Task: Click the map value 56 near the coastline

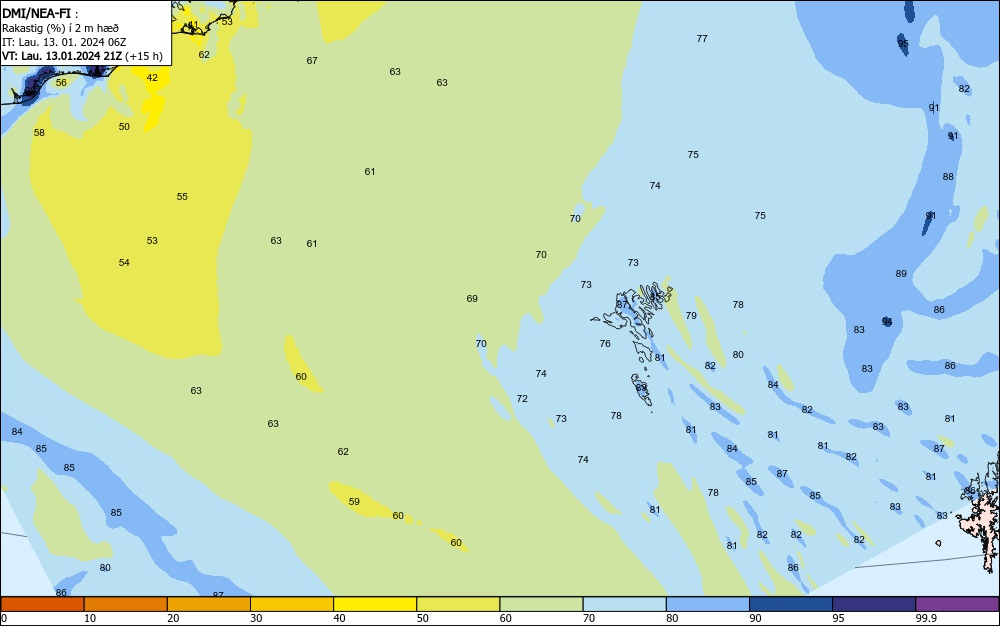Action: (x=61, y=82)
